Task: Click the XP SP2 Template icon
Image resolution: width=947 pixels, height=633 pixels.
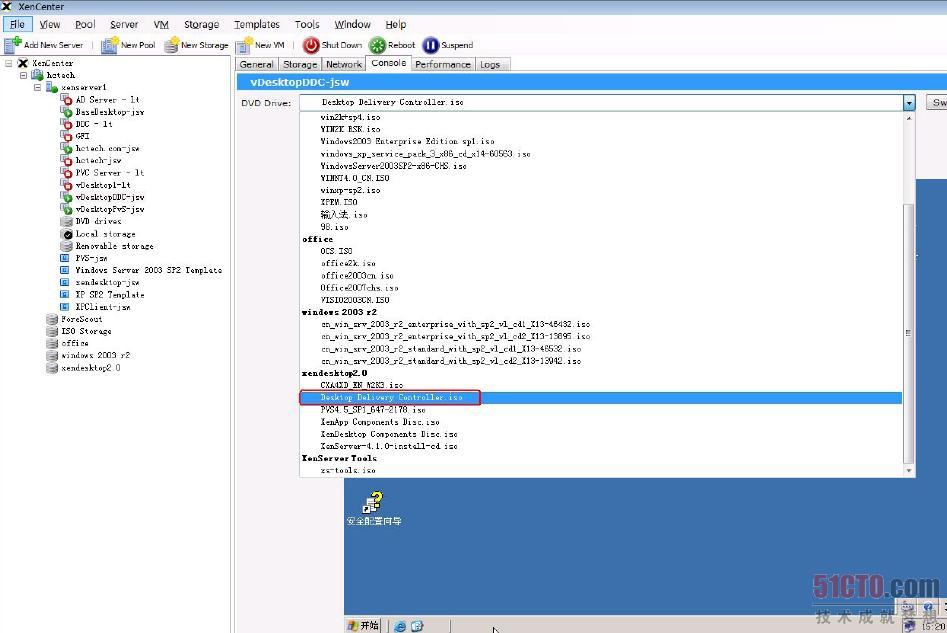Action: point(65,295)
